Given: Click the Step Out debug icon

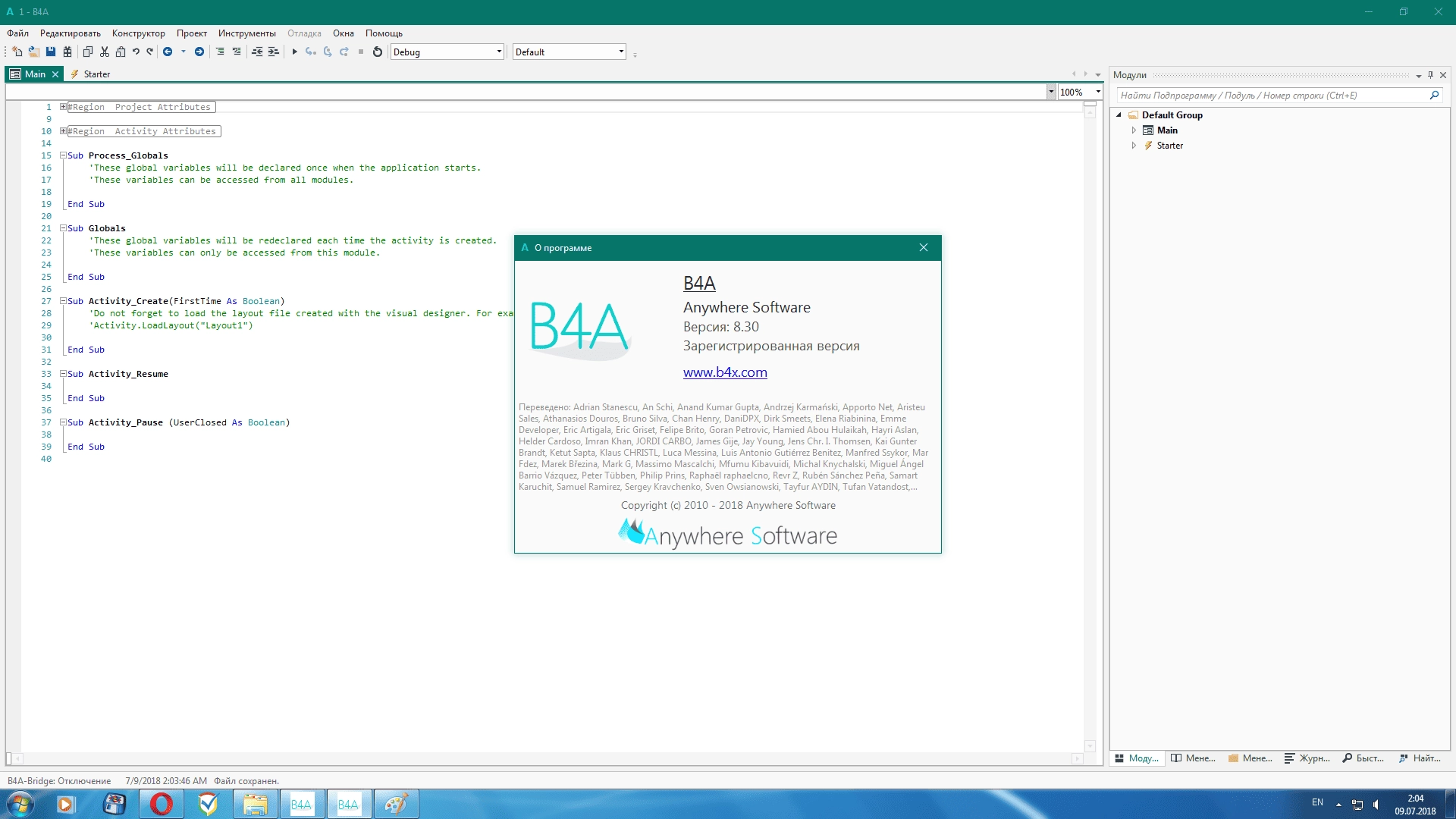Looking at the screenshot, I should (x=344, y=52).
